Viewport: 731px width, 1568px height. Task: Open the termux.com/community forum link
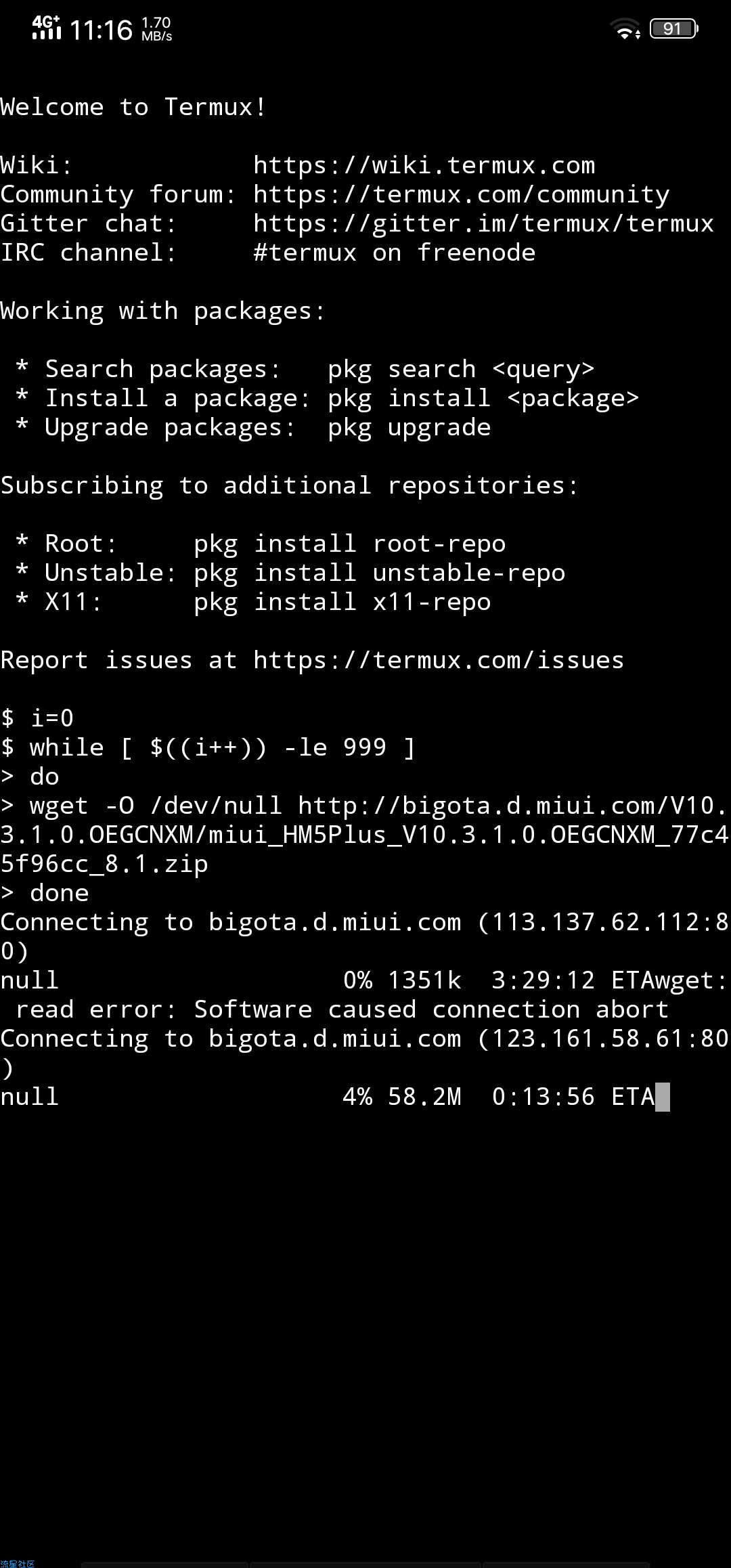coord(462,195)
